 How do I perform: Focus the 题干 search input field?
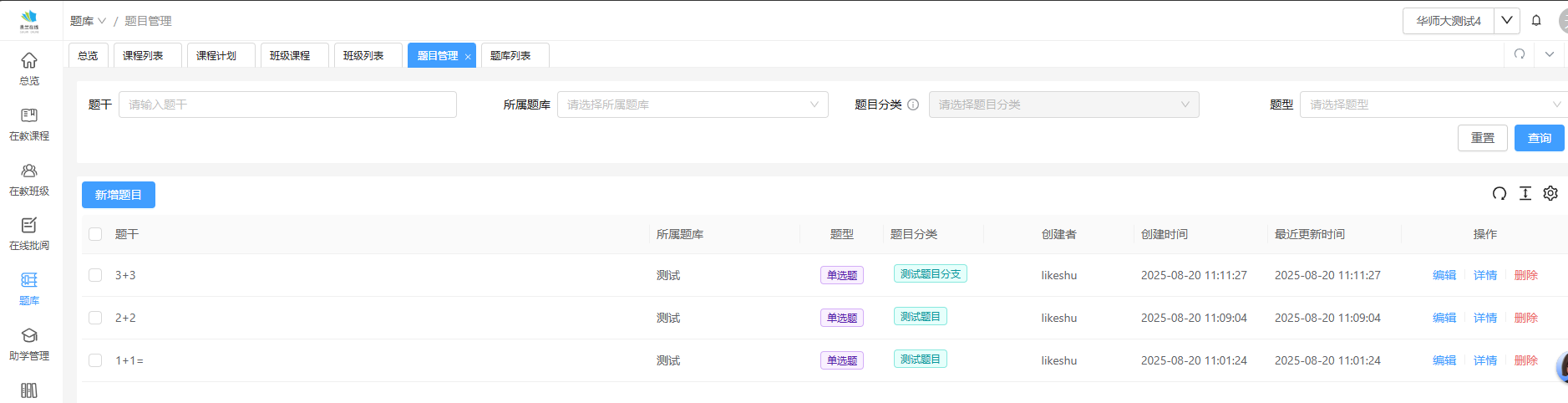point(287,105)
